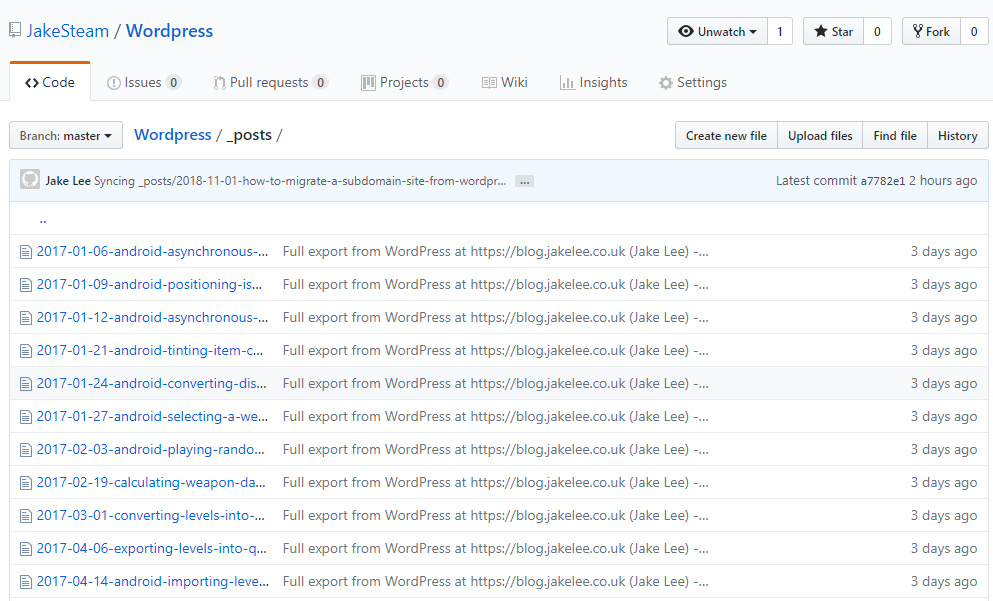993x601 pixels.
Task: Open the file 2017-04-14-android-importing-leve
Action: (153, 581)
